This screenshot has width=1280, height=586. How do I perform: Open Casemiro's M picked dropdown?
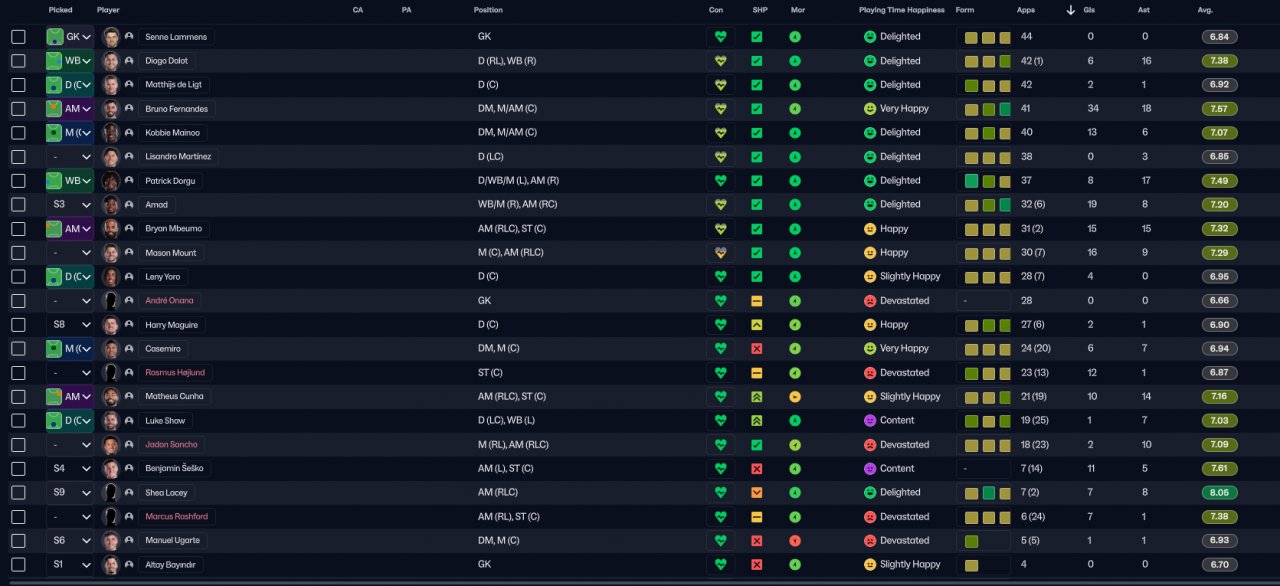coord(69,349)
